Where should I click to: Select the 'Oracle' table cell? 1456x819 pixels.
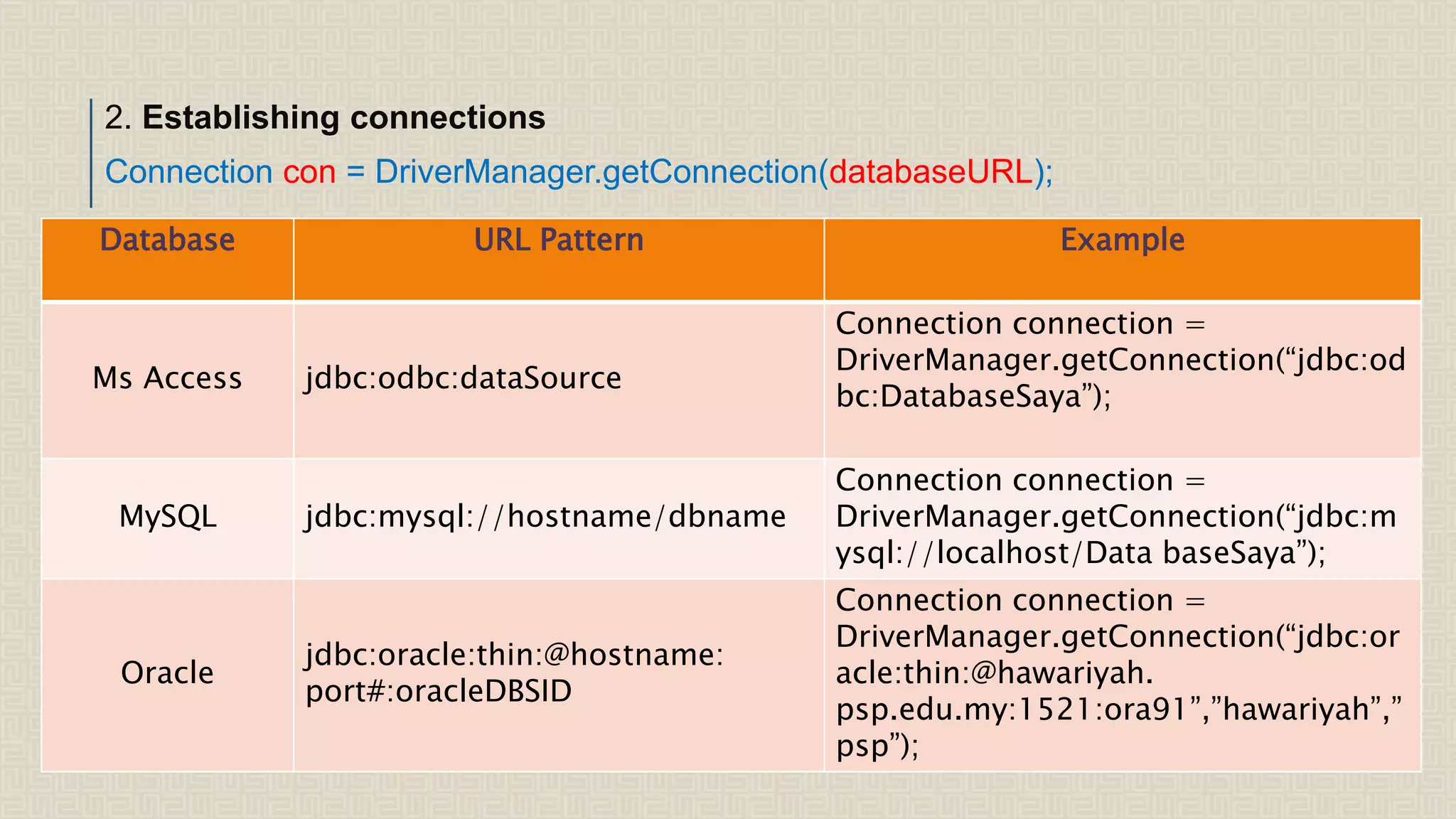(x=168, y=675)
